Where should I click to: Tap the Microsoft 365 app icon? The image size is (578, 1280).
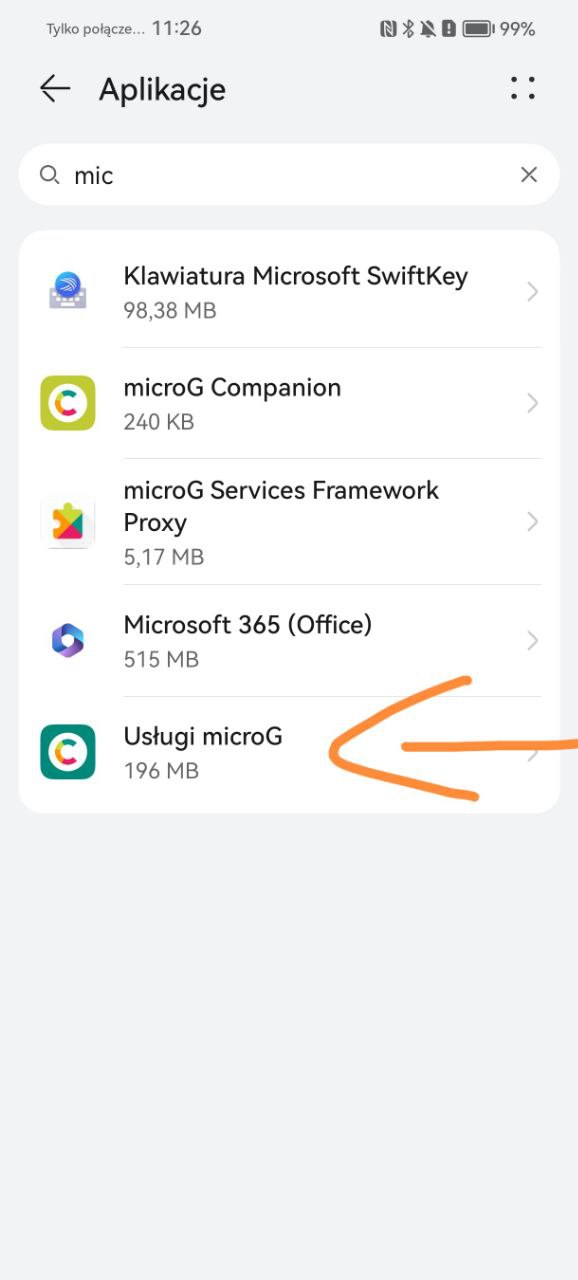(x=68, y=640)
